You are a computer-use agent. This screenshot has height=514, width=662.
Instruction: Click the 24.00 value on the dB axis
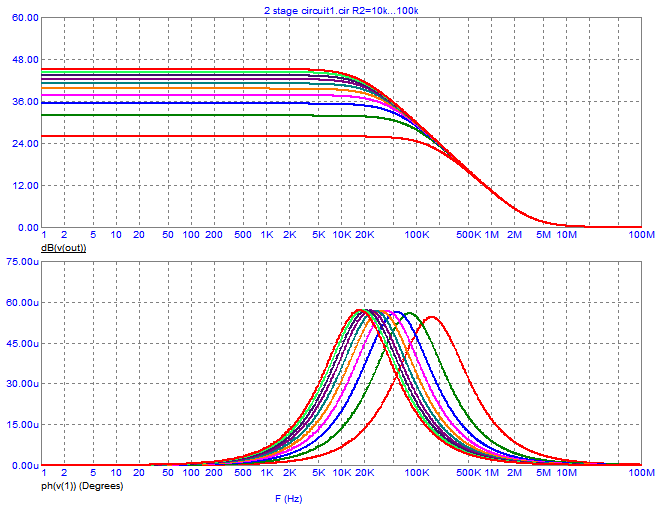click(x=25, y=144)
